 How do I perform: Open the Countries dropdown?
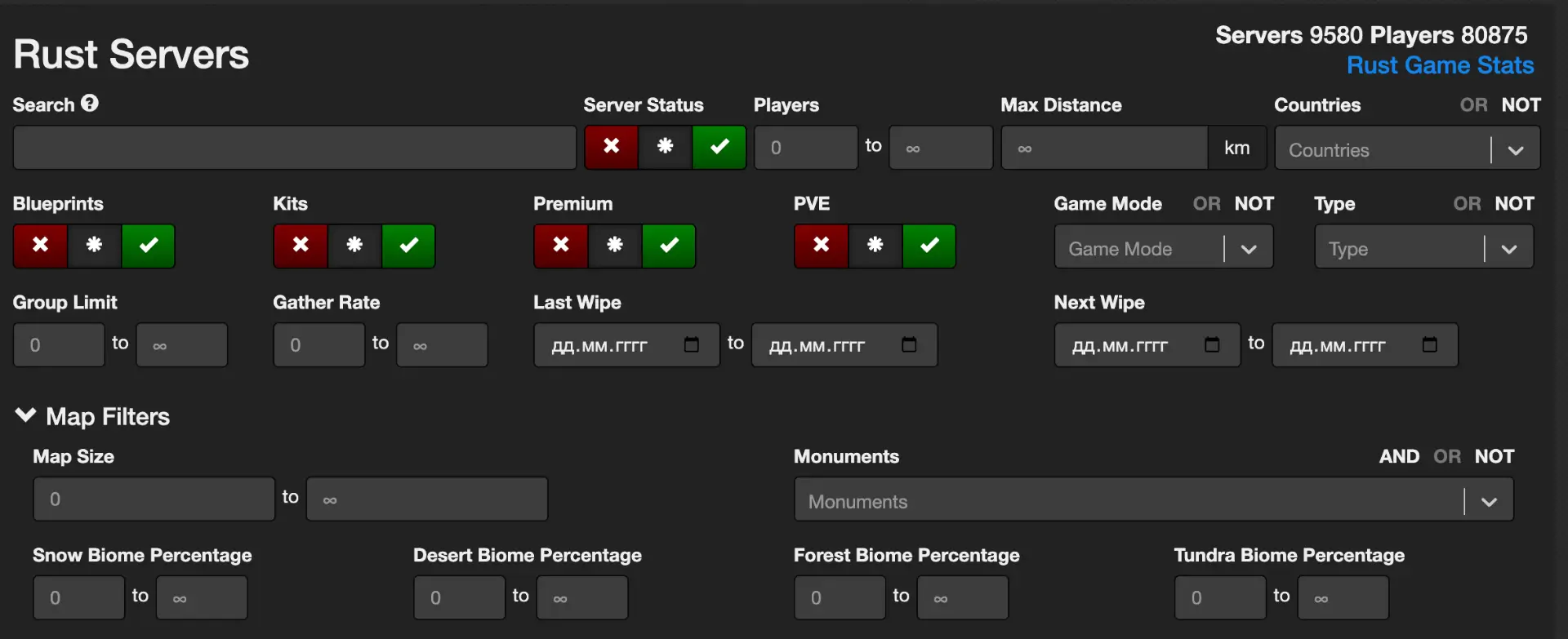pyautogui.click(x=1407, y=148)
